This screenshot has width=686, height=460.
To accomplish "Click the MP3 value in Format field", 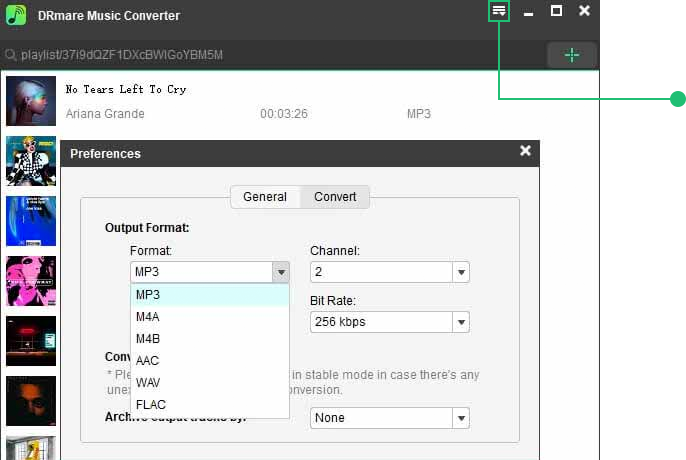I will pos(147,272).
